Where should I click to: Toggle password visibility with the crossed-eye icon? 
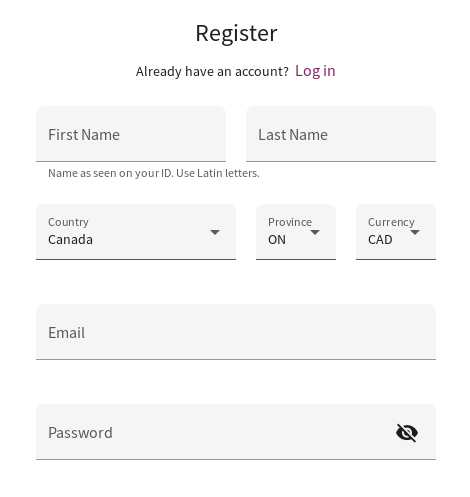[407, 433]
